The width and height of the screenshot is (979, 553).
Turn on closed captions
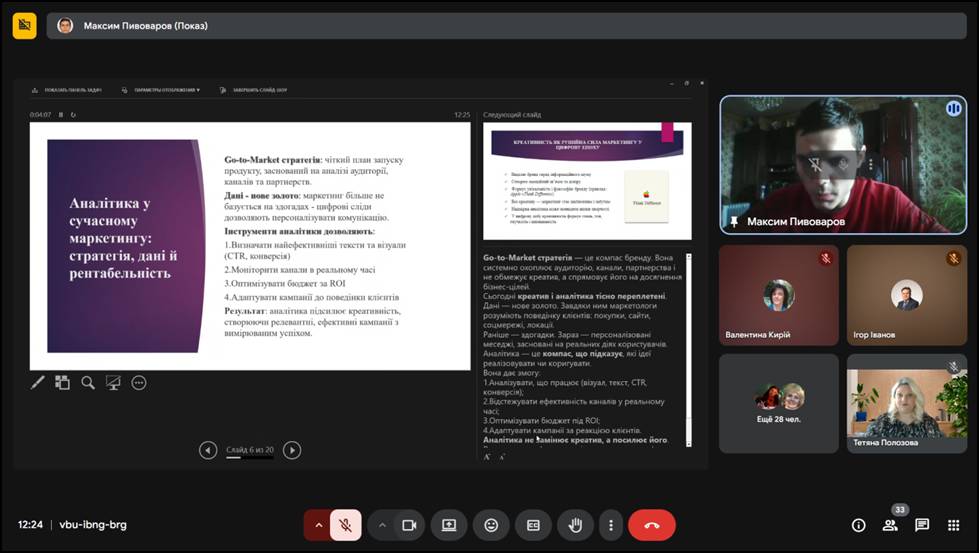(533, 525)
